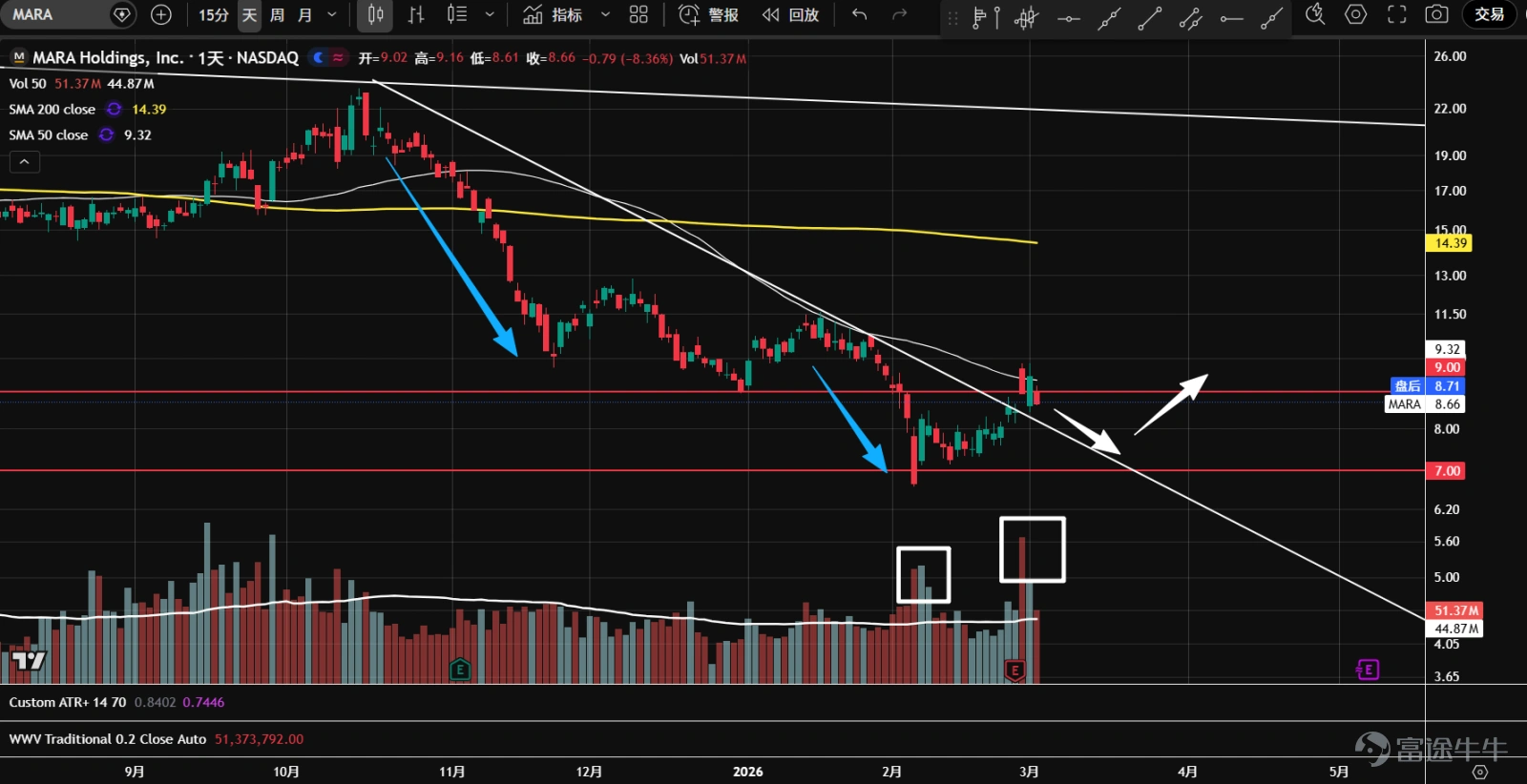1527x784 pixels.
Task: Add a symbol with the plus-circle icon
Action: (161, 14)
